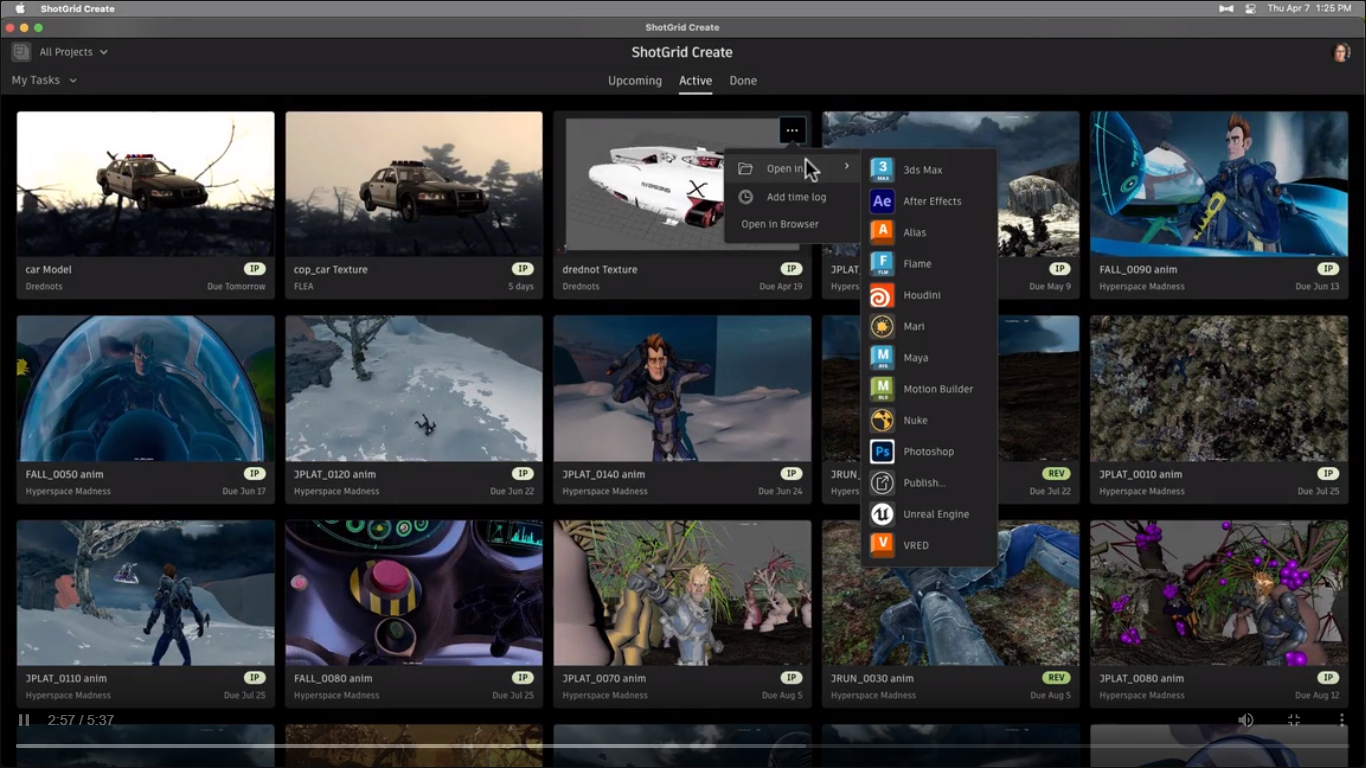Open with Houdini

click(928, 295)
